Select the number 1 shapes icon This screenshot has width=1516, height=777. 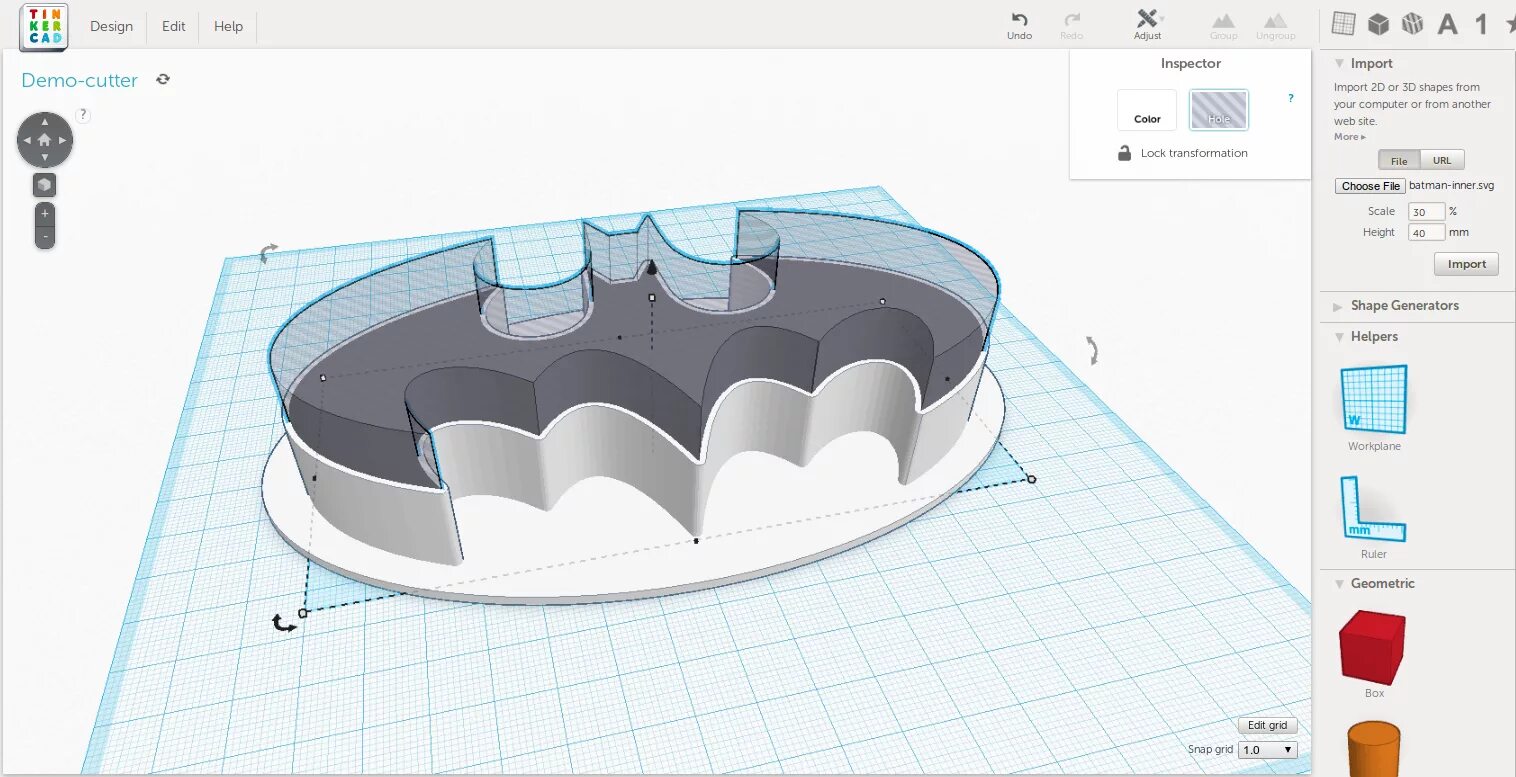(x=1481, y=24)
